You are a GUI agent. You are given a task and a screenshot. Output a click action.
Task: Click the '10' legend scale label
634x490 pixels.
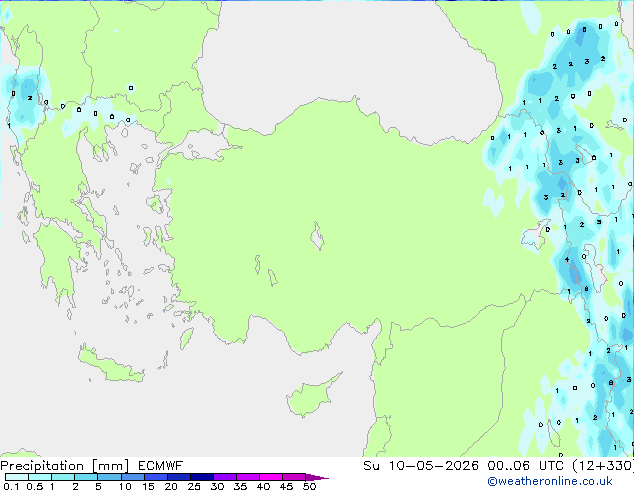click(125, 486)
